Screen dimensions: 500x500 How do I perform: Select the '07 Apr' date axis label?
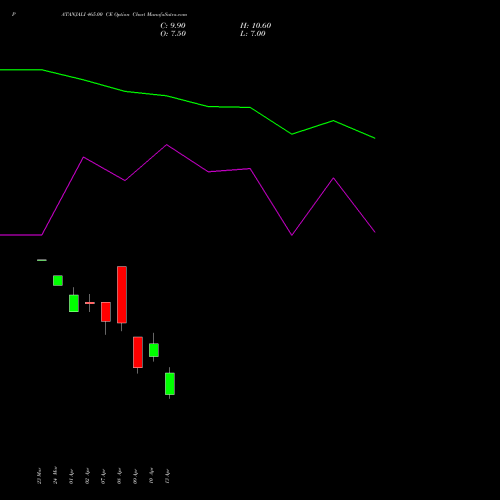tap(103, 476)
